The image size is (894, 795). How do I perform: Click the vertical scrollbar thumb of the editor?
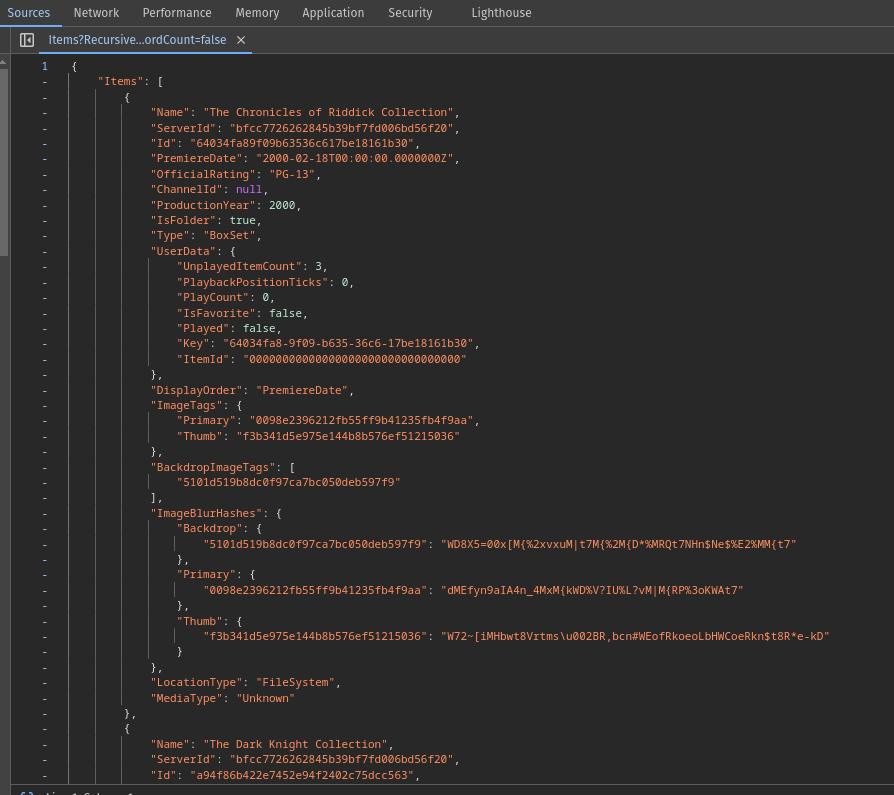[4, 160]
